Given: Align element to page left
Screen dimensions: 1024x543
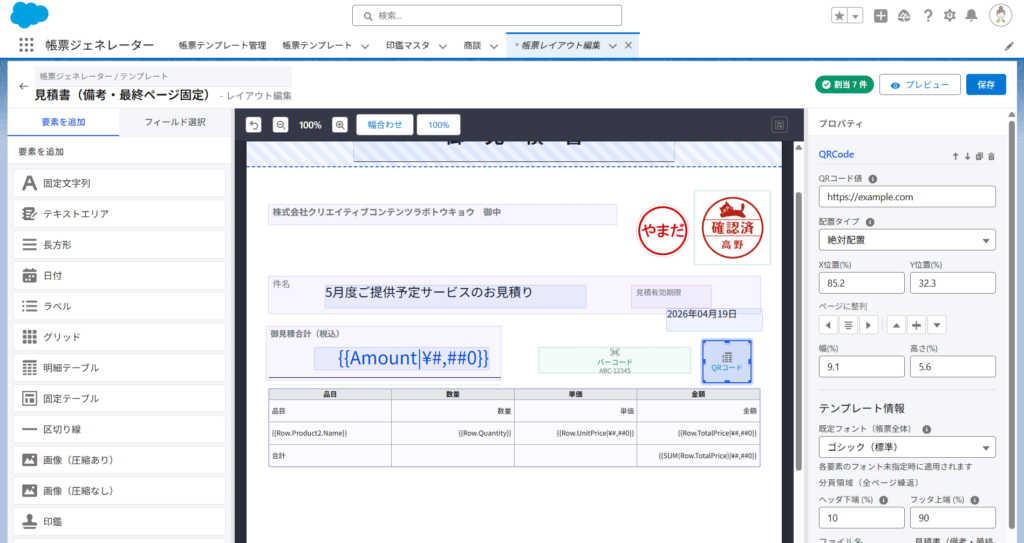Looking at the screenshot, I should [828, 325].
